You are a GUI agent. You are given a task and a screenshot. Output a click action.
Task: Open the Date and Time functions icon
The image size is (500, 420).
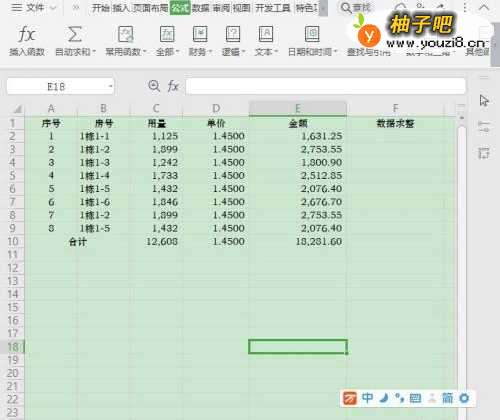[312, 34]
